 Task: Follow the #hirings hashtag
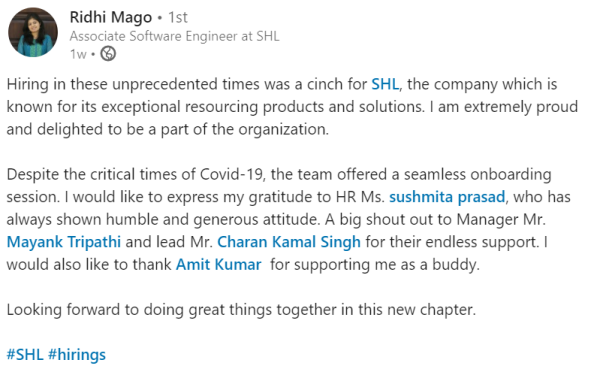click(x=77, y=355)
